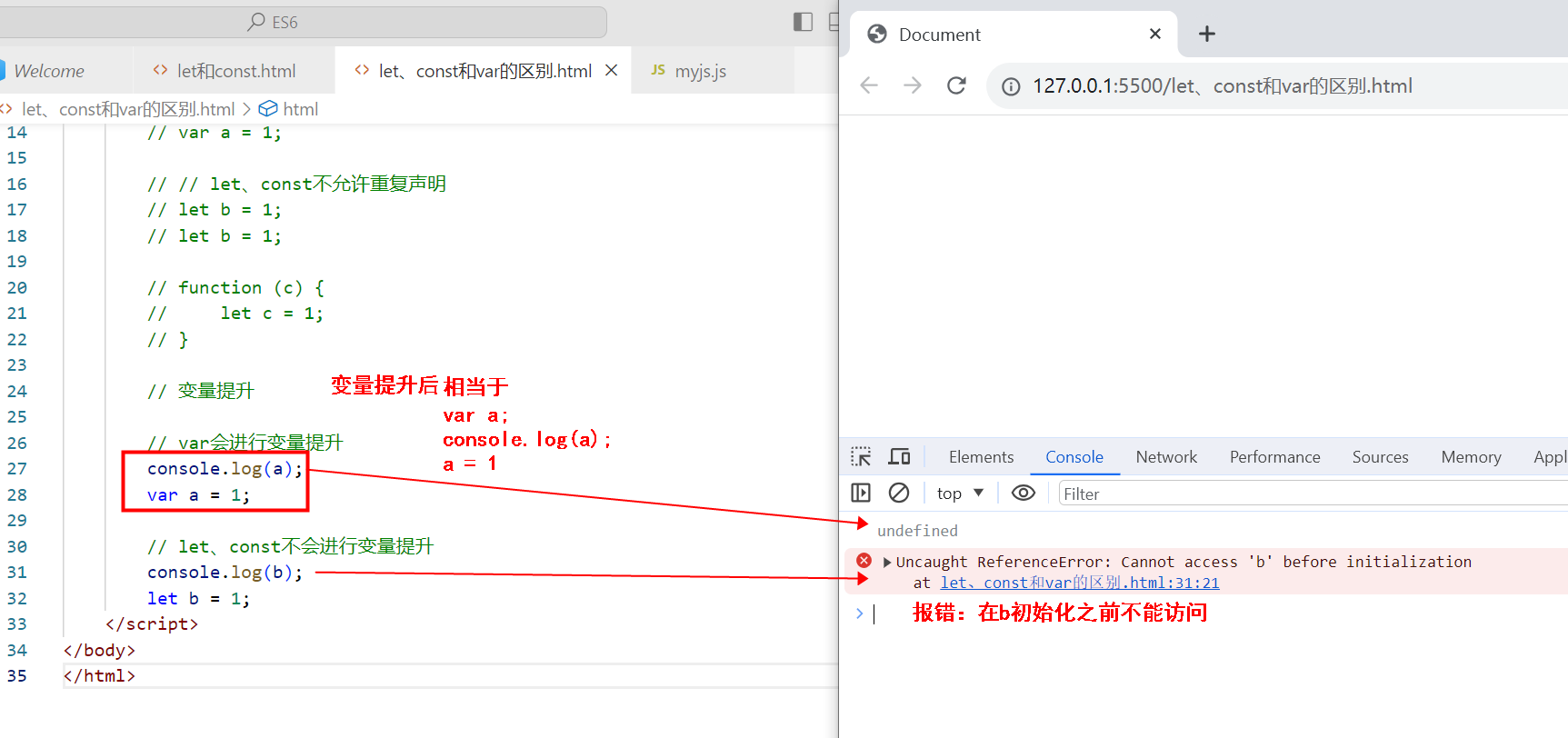Clear the console output

(899, 493)
